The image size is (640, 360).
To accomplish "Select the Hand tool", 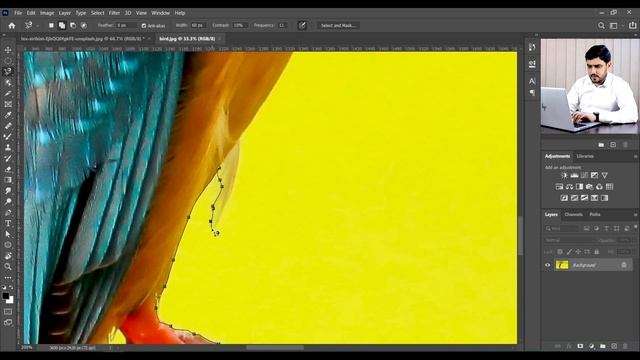I will coord(8,256).
